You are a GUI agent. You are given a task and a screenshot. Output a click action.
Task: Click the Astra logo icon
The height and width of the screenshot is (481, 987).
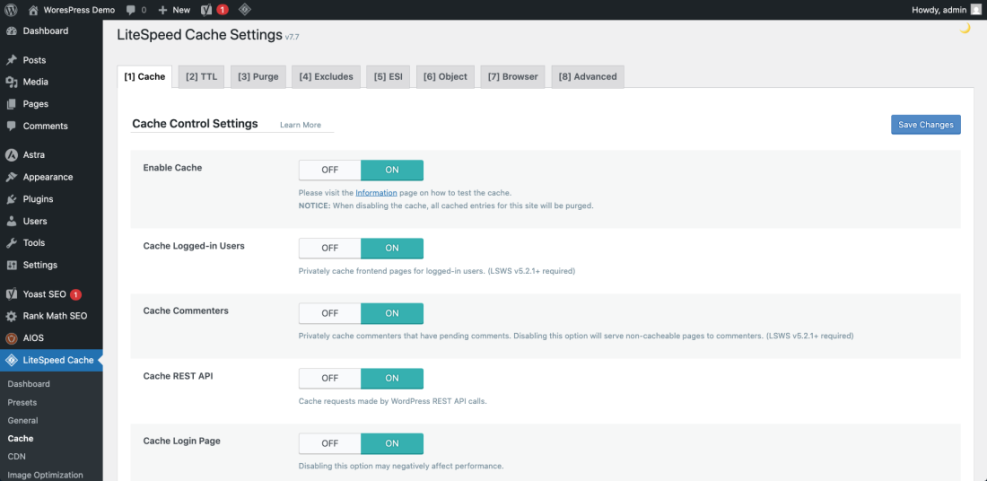pyautogui.click(x=11, y=155)
